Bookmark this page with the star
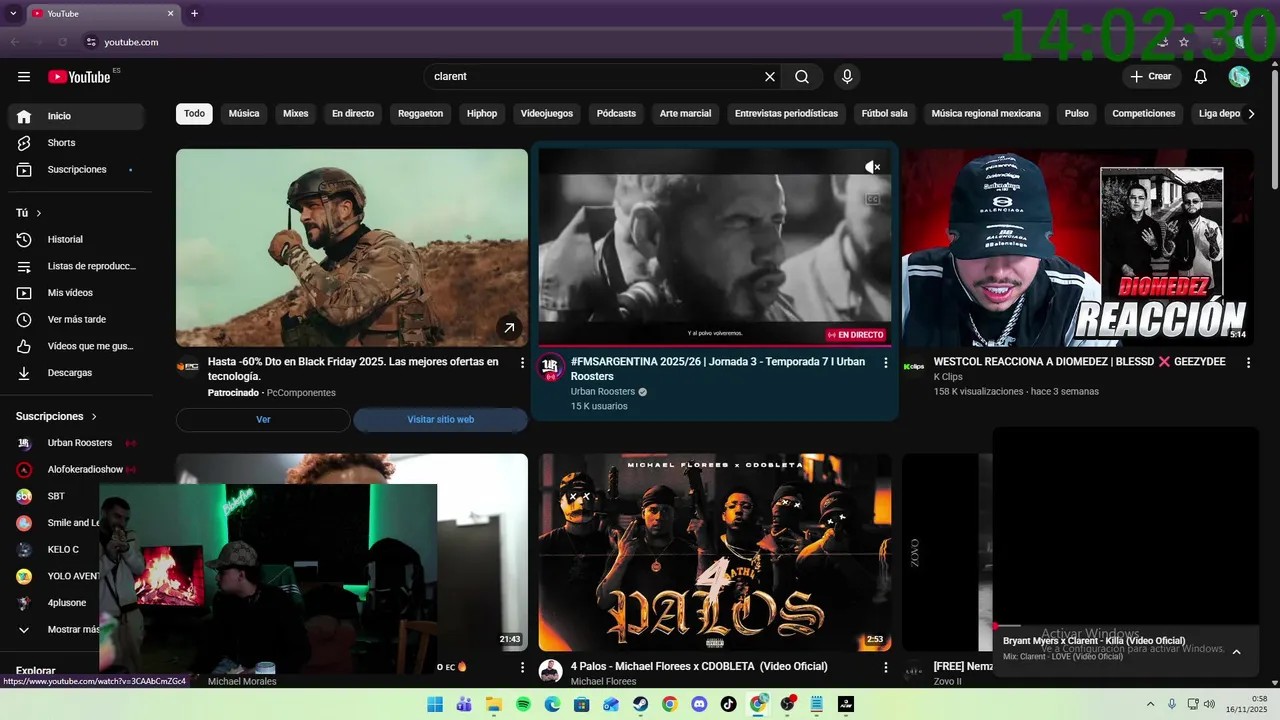The image size is (1280, 720). point(1184,42)
